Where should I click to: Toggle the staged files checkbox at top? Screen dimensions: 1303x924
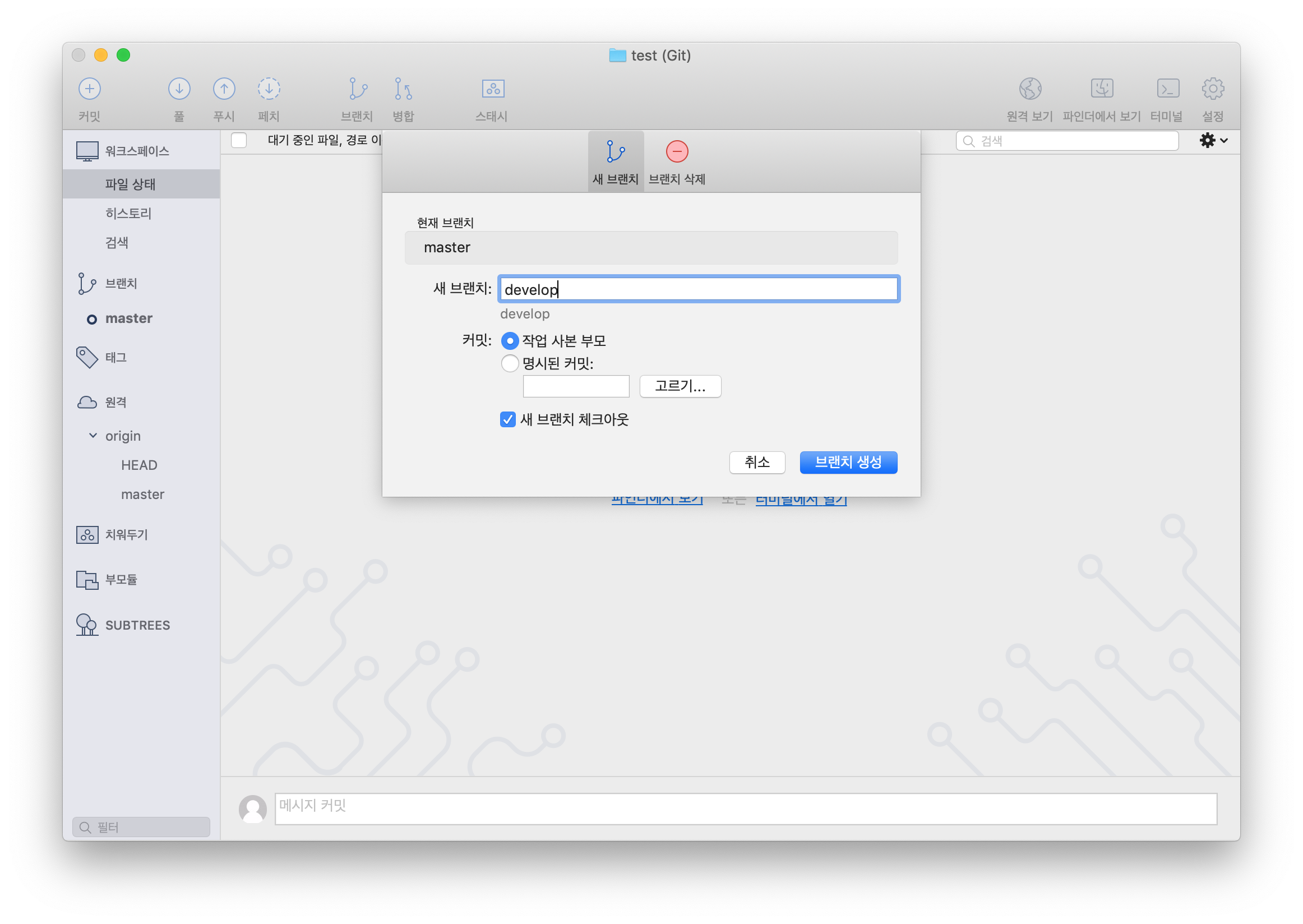[239, 140]
